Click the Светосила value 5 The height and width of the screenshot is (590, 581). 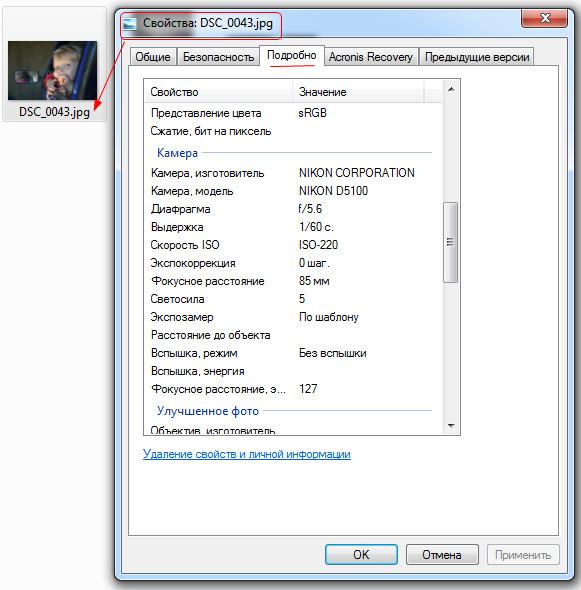(x=302, y=299)
